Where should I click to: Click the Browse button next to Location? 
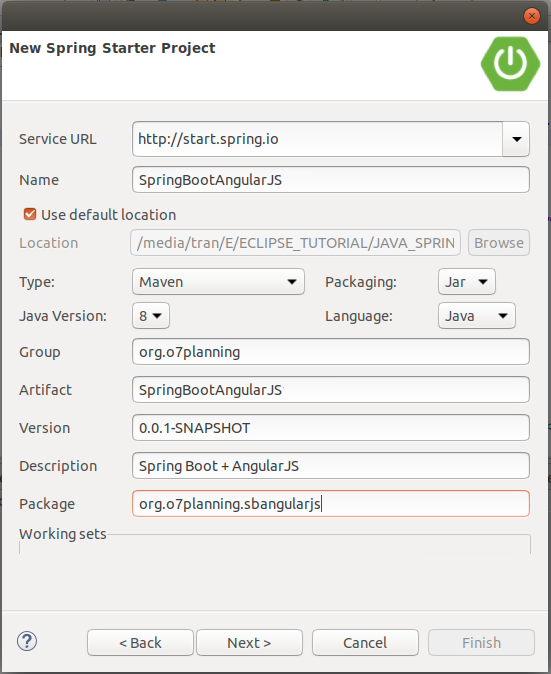[499, 243]
